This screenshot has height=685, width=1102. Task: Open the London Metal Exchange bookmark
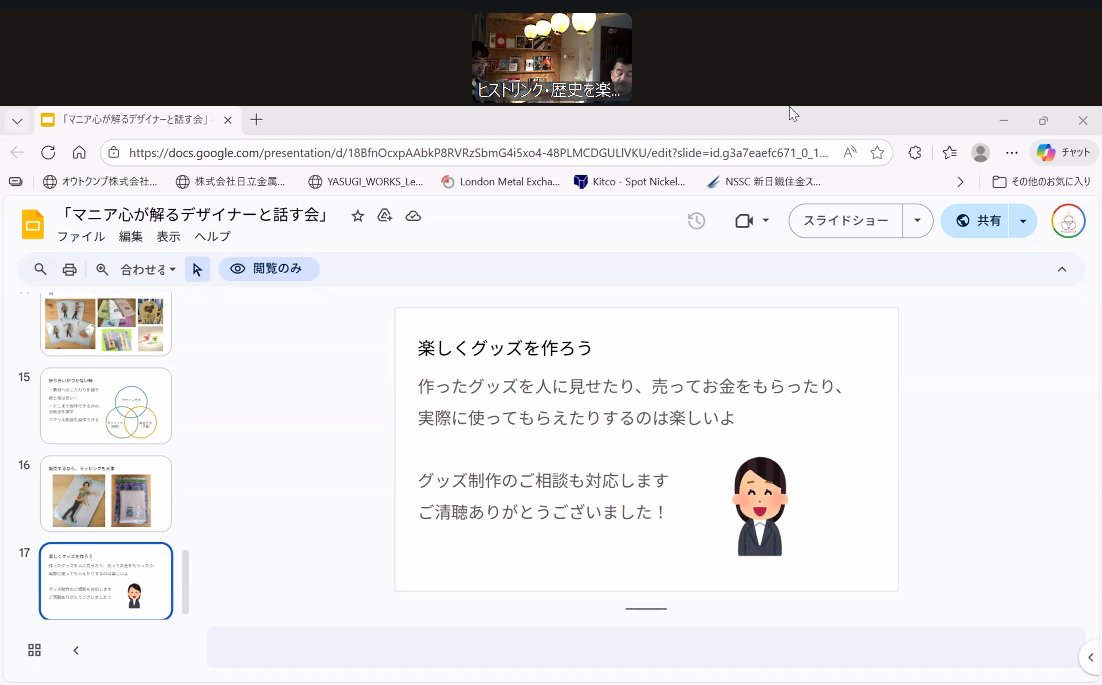point(500,181)
